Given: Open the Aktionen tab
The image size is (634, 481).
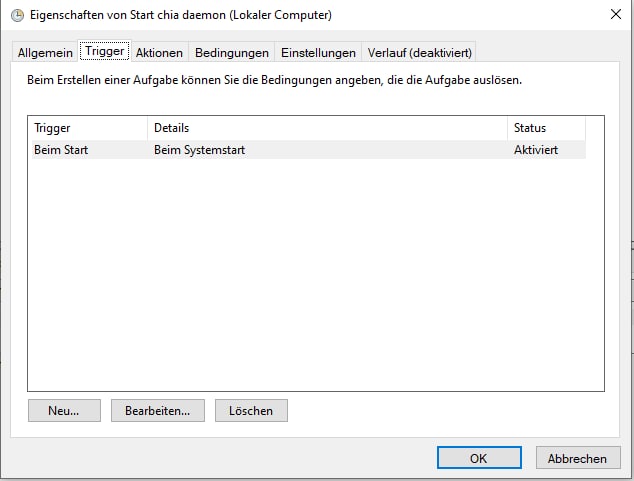Looking at the screenshot, I should [x=159, y=53].
